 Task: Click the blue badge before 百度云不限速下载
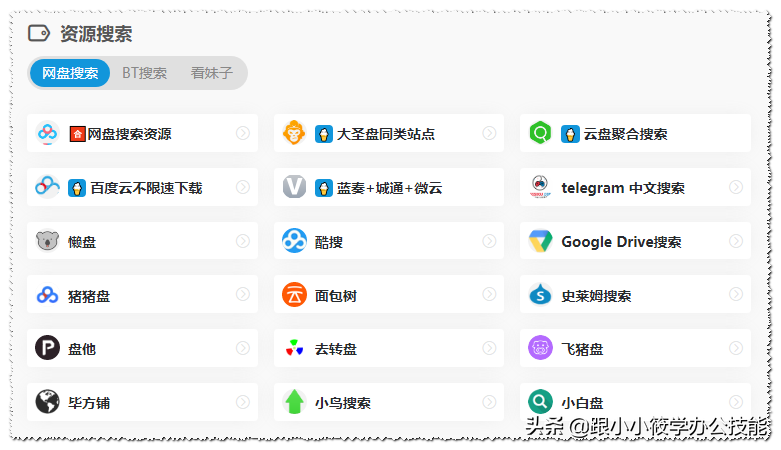77,188
